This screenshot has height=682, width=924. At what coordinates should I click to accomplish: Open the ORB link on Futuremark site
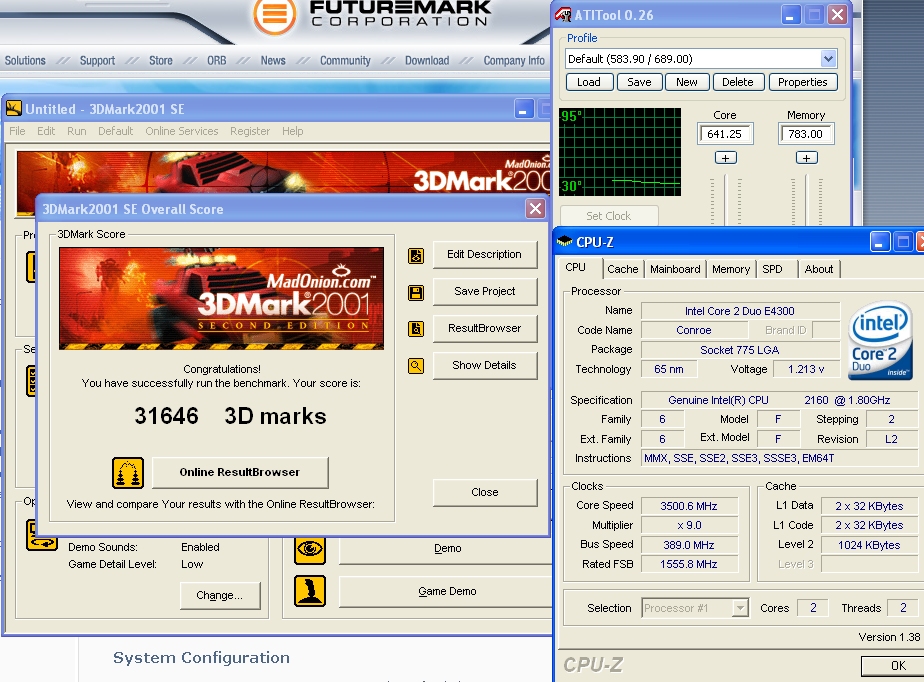[216, 60]
